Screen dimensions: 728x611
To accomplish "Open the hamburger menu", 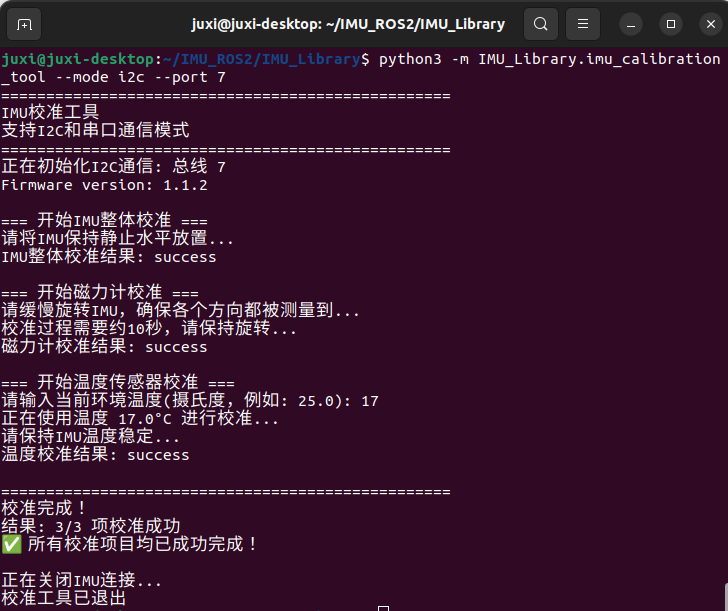I will tap(583, 24).
